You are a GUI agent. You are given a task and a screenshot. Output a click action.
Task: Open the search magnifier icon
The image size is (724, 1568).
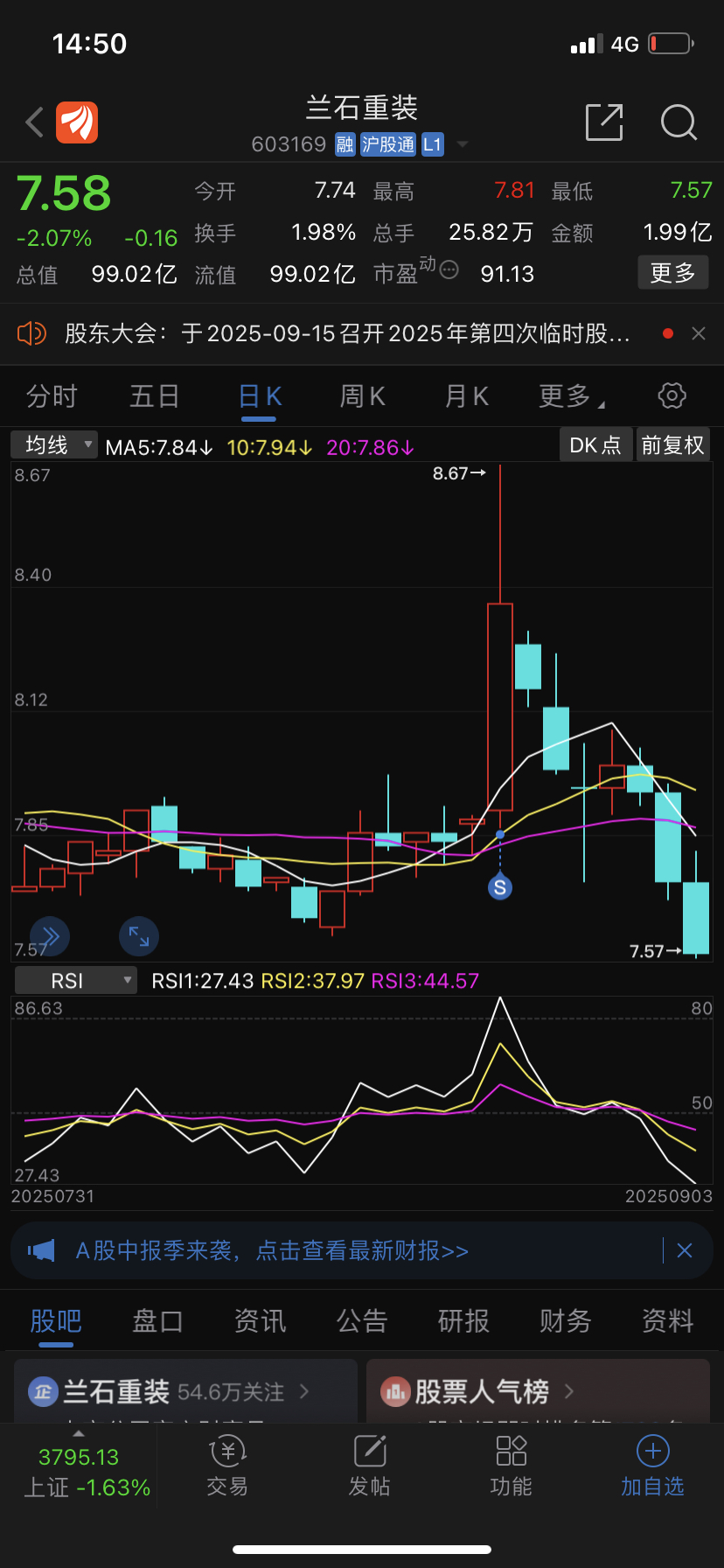tap(679, 122)
